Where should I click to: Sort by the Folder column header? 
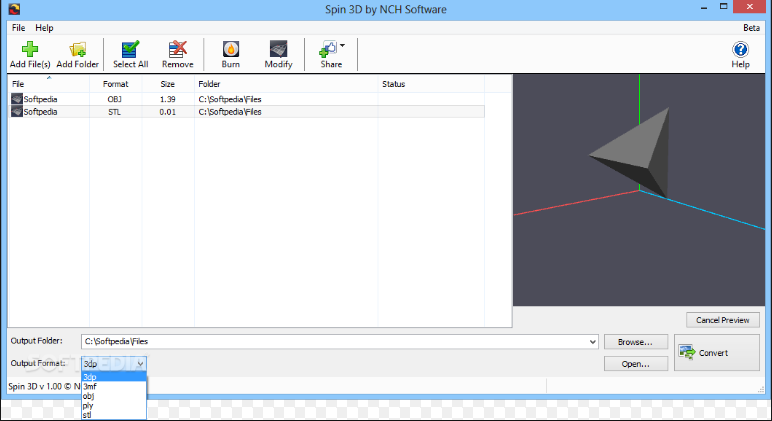pos(286,84)
